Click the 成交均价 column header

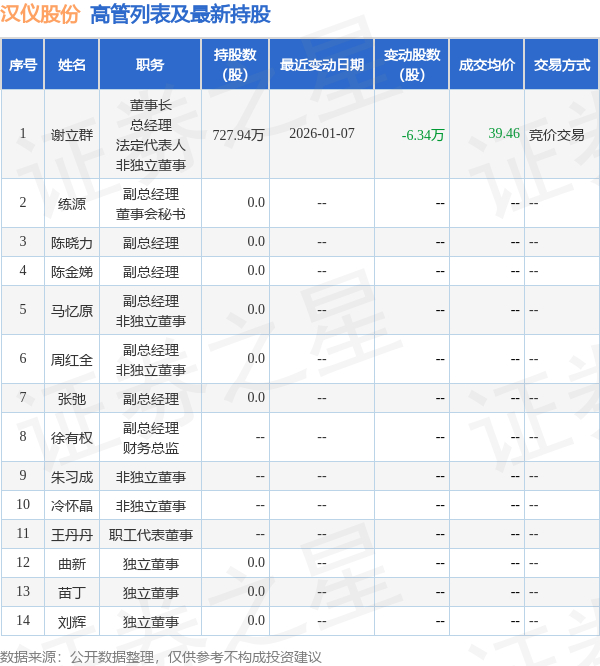487,65
